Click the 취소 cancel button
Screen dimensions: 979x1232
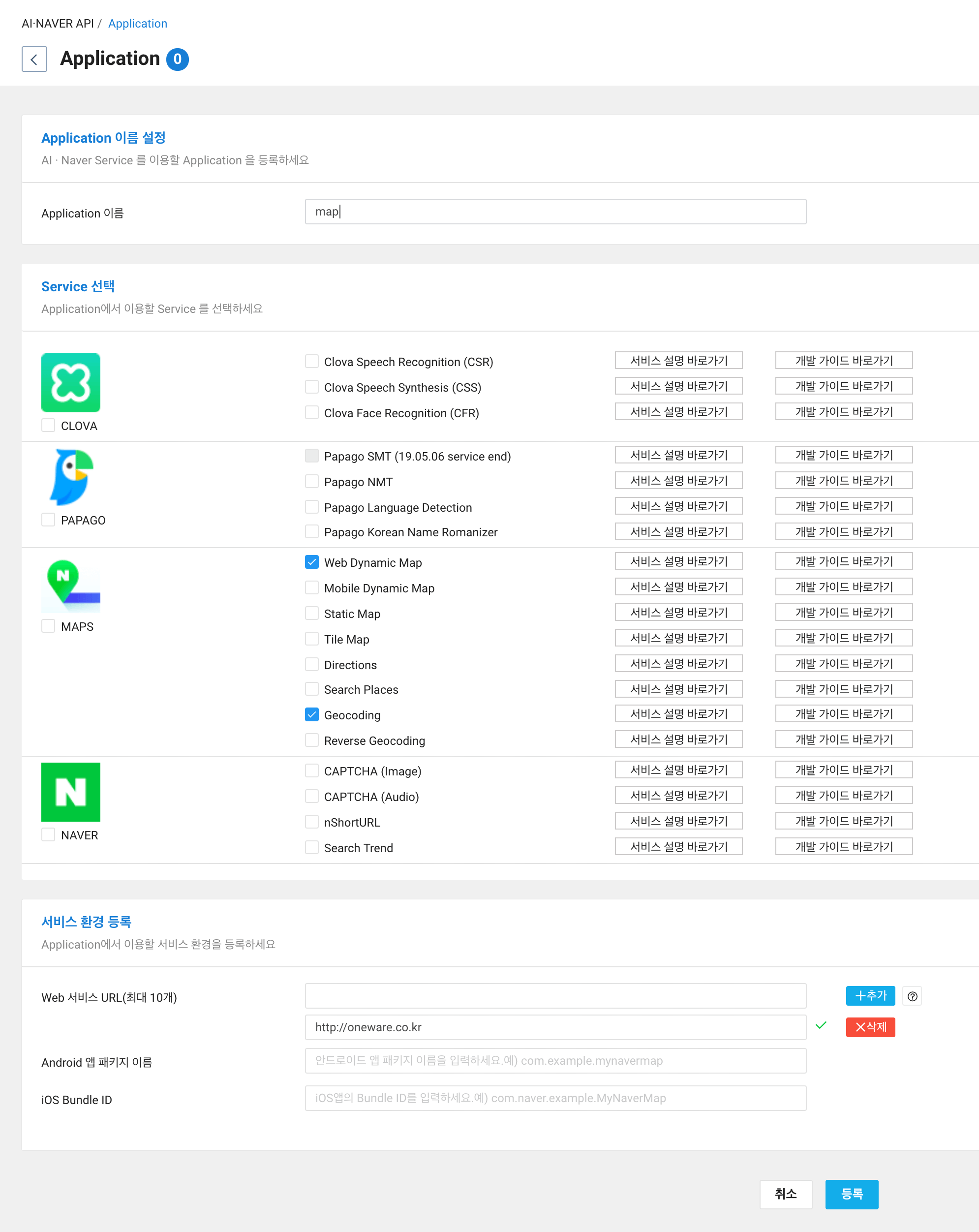[786, 1194]
